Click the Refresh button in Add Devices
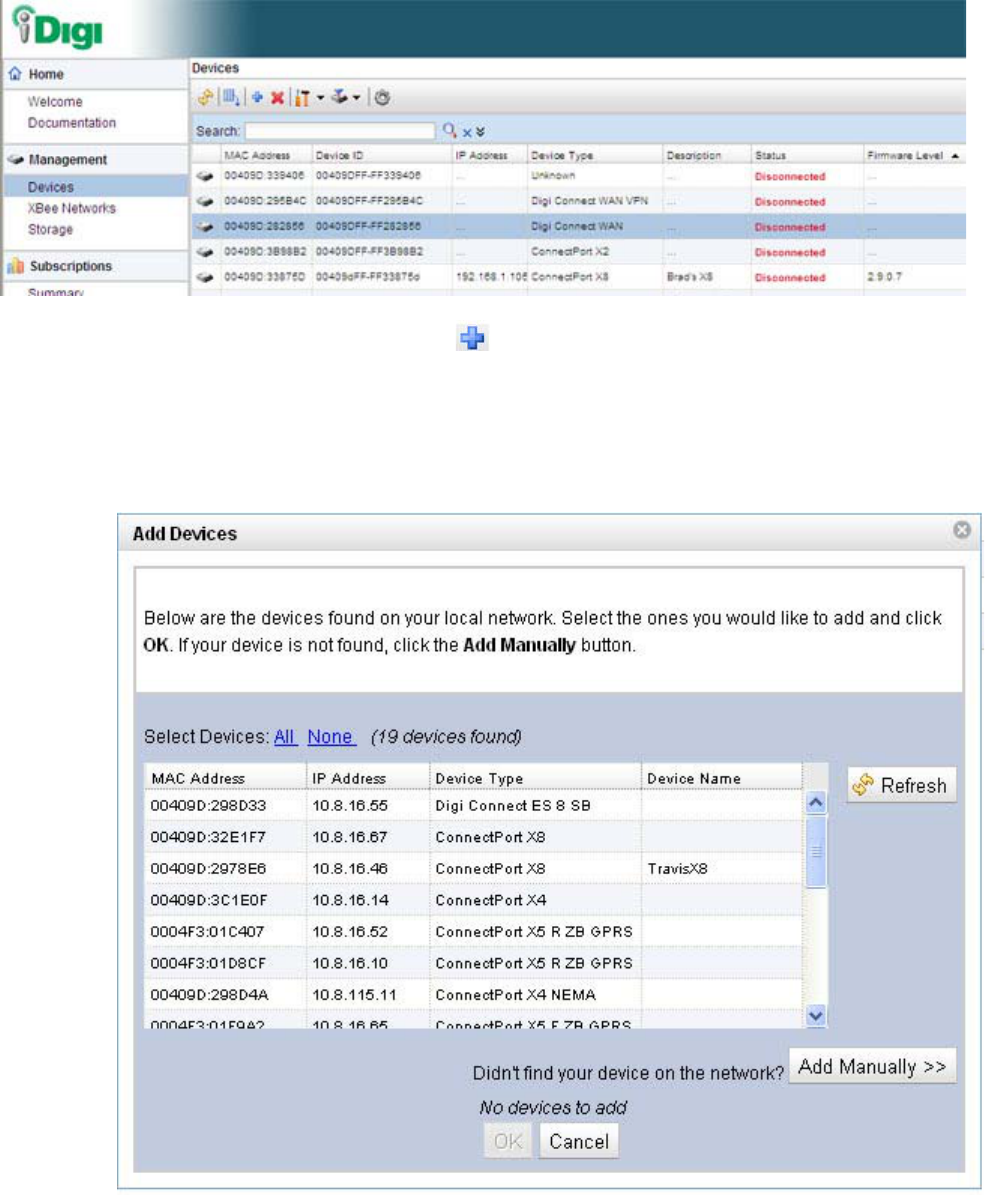Viewport: 985px width, 1195px height. 901,785
